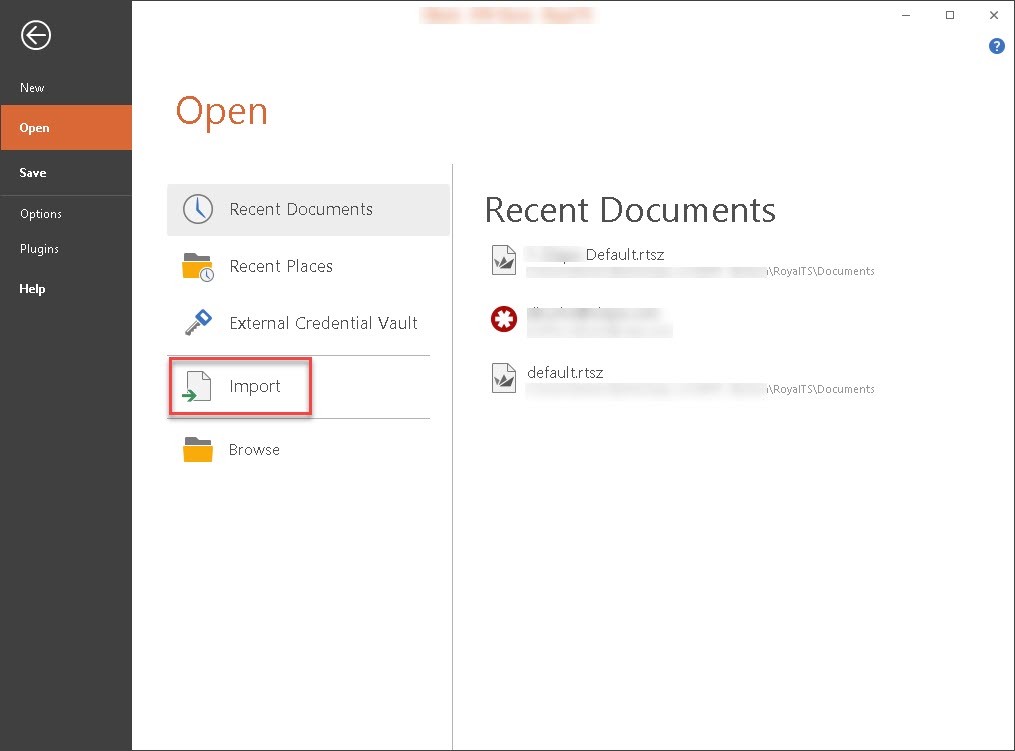
Task: Click the Recent Places label
Action: pos(281,267)
